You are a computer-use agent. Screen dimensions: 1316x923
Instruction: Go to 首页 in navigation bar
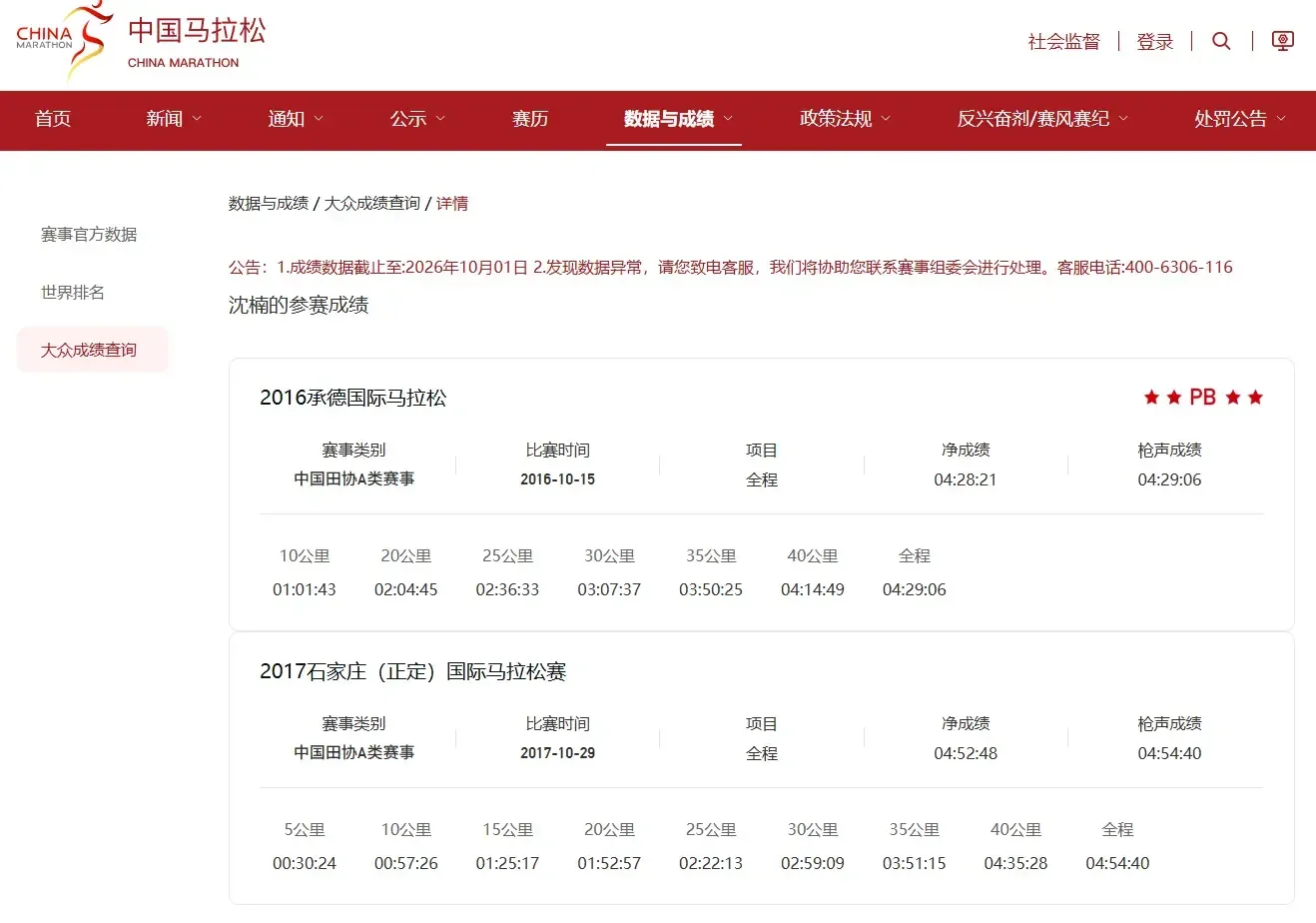tap(53, 119)
